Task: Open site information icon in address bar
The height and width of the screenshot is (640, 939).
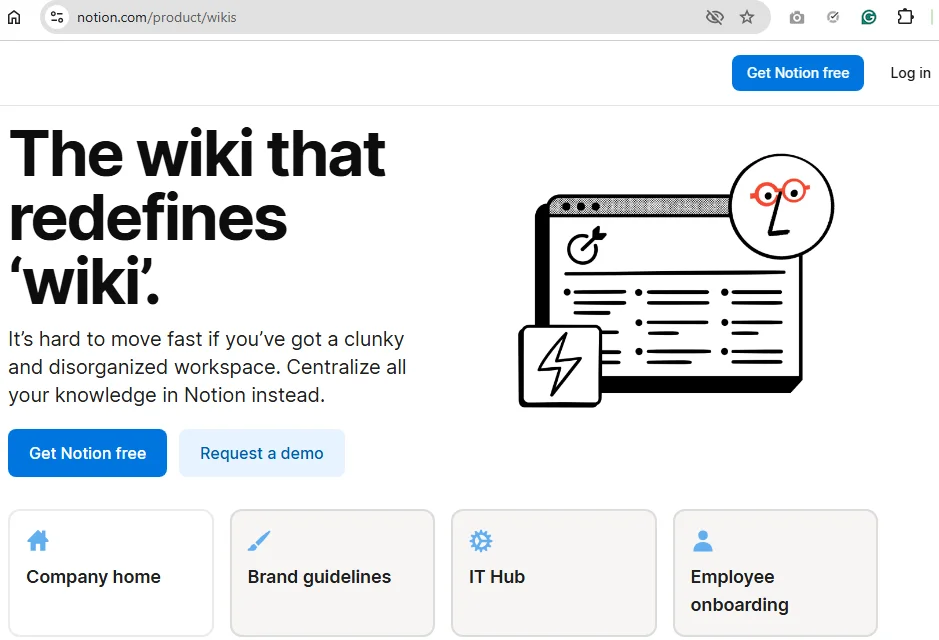Action: [x=57, y=17]
